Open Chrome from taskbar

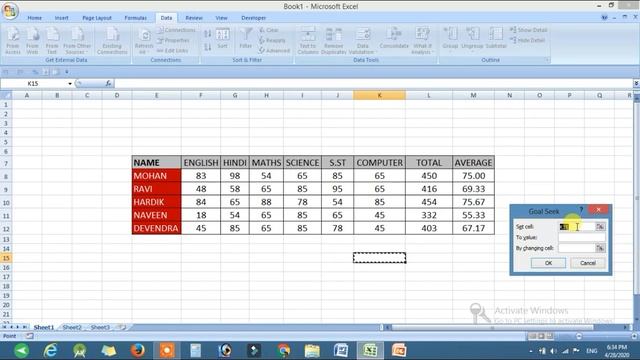point(283,350)
